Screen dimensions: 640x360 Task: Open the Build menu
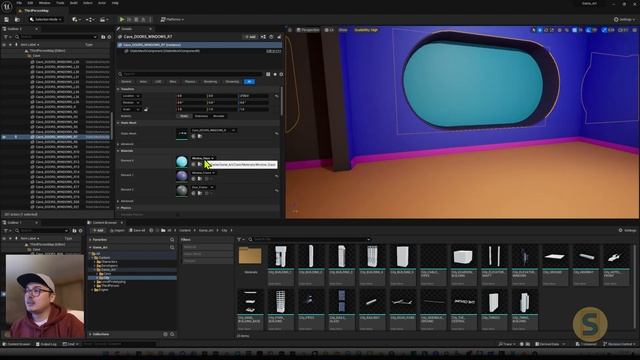click(x=73, y=3)
